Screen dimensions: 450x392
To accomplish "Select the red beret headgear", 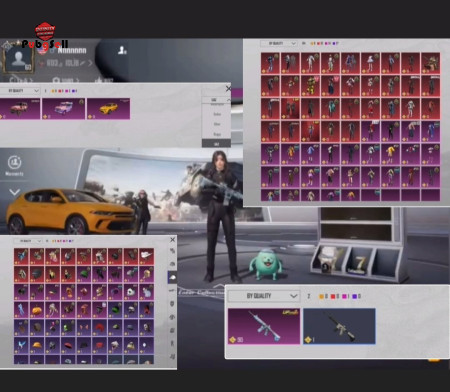I will click(68, 346).
